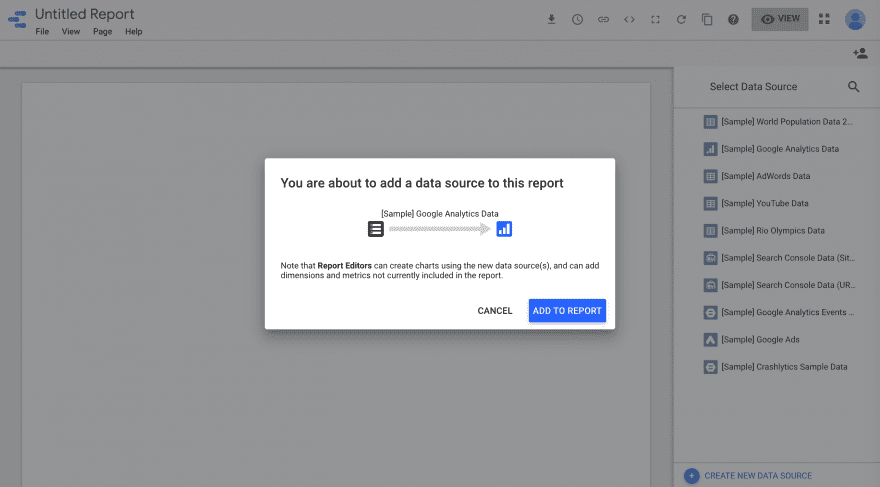Click the download report icon
880x487 pixels.
click(551, 20)
